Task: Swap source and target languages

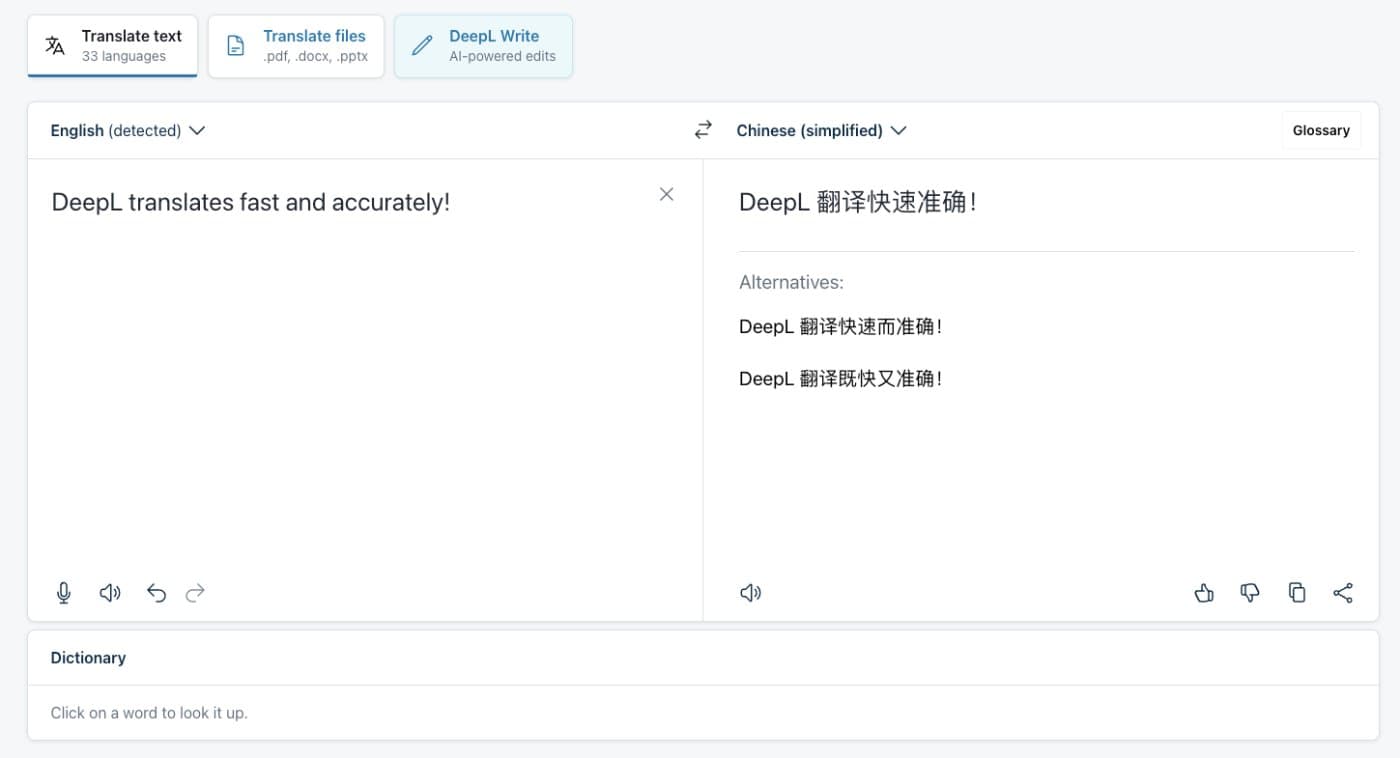Action: 703,130
